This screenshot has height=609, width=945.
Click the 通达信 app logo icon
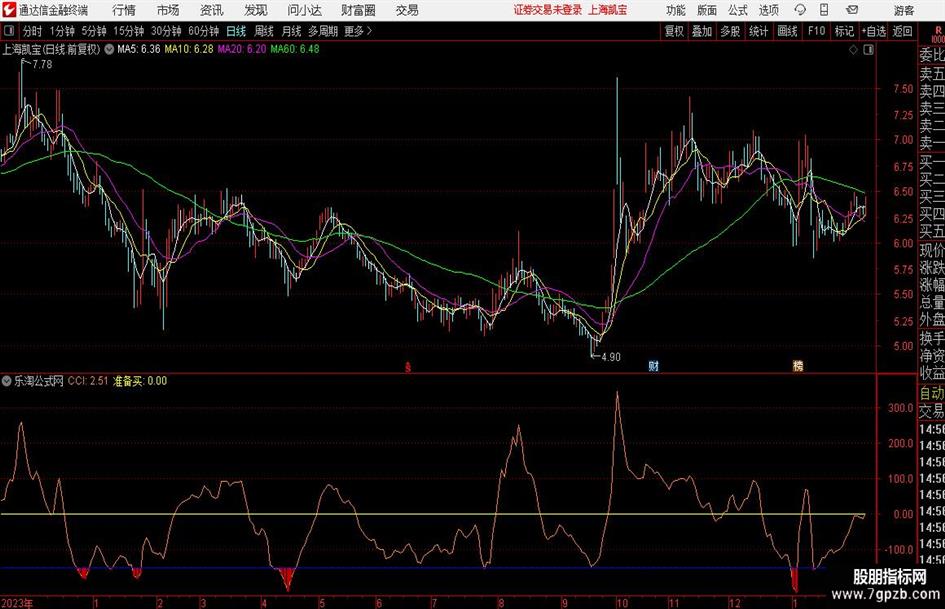tap(9, 10)
